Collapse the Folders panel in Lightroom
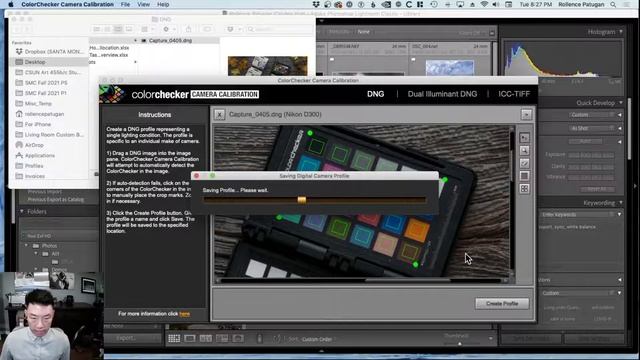The height and width of the screenshot is (360, 640). click(x=22, y=211)
